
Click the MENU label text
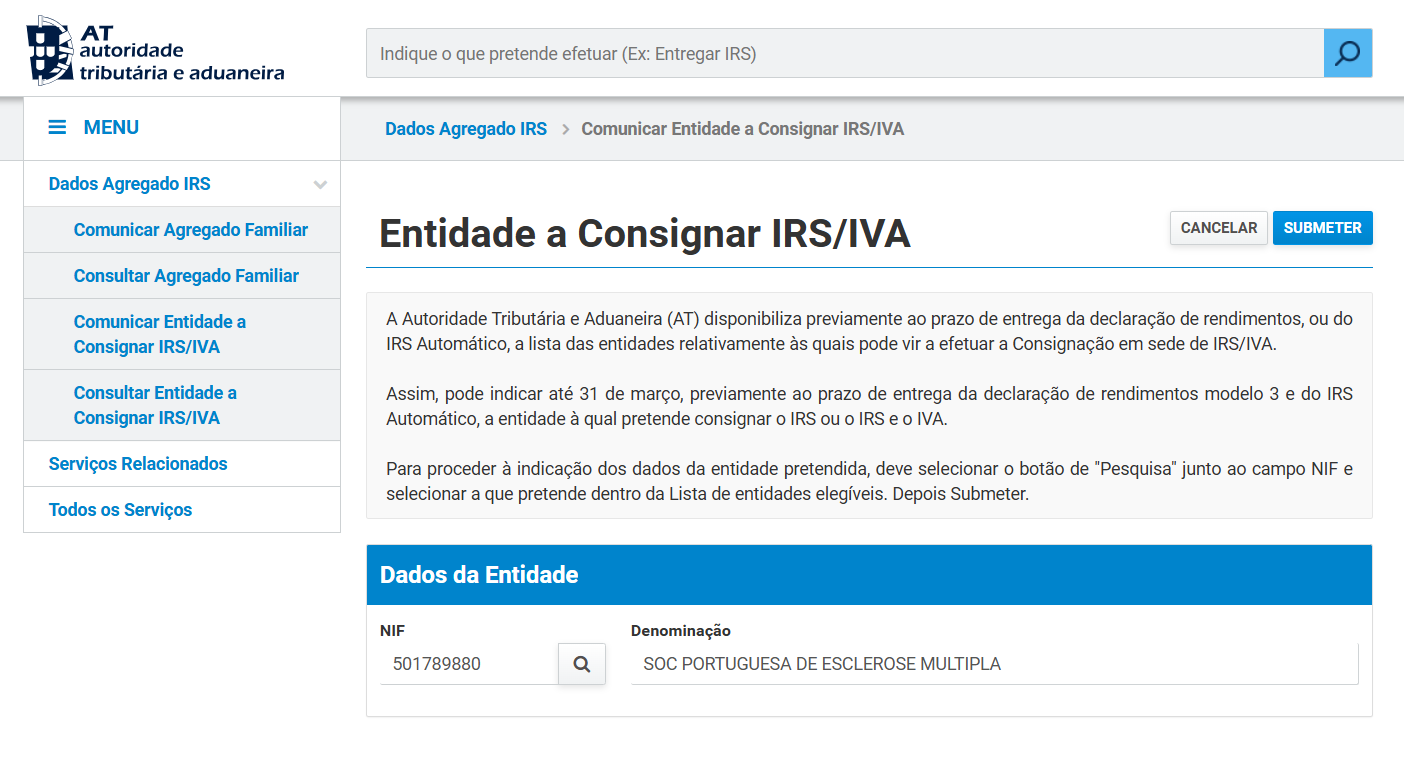click(111, 128)
